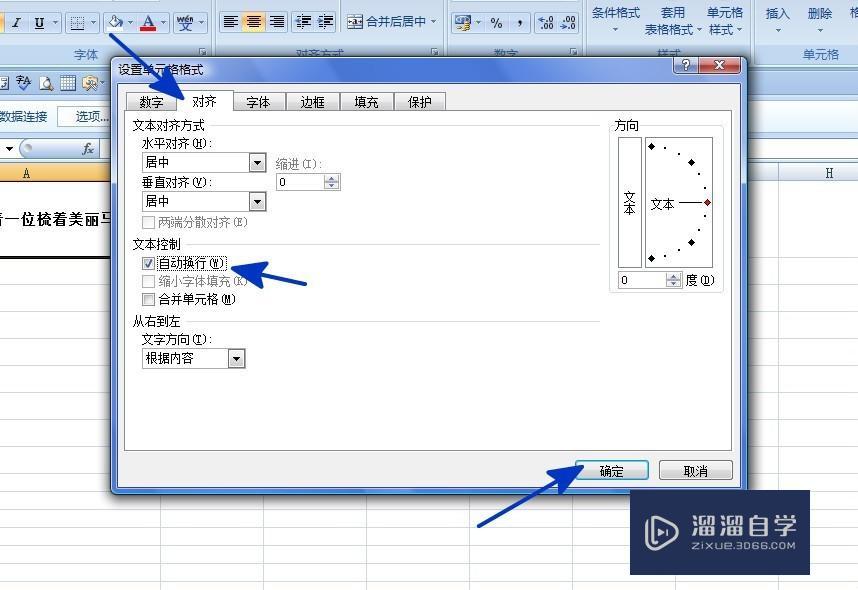Apply red font color button

148,22
